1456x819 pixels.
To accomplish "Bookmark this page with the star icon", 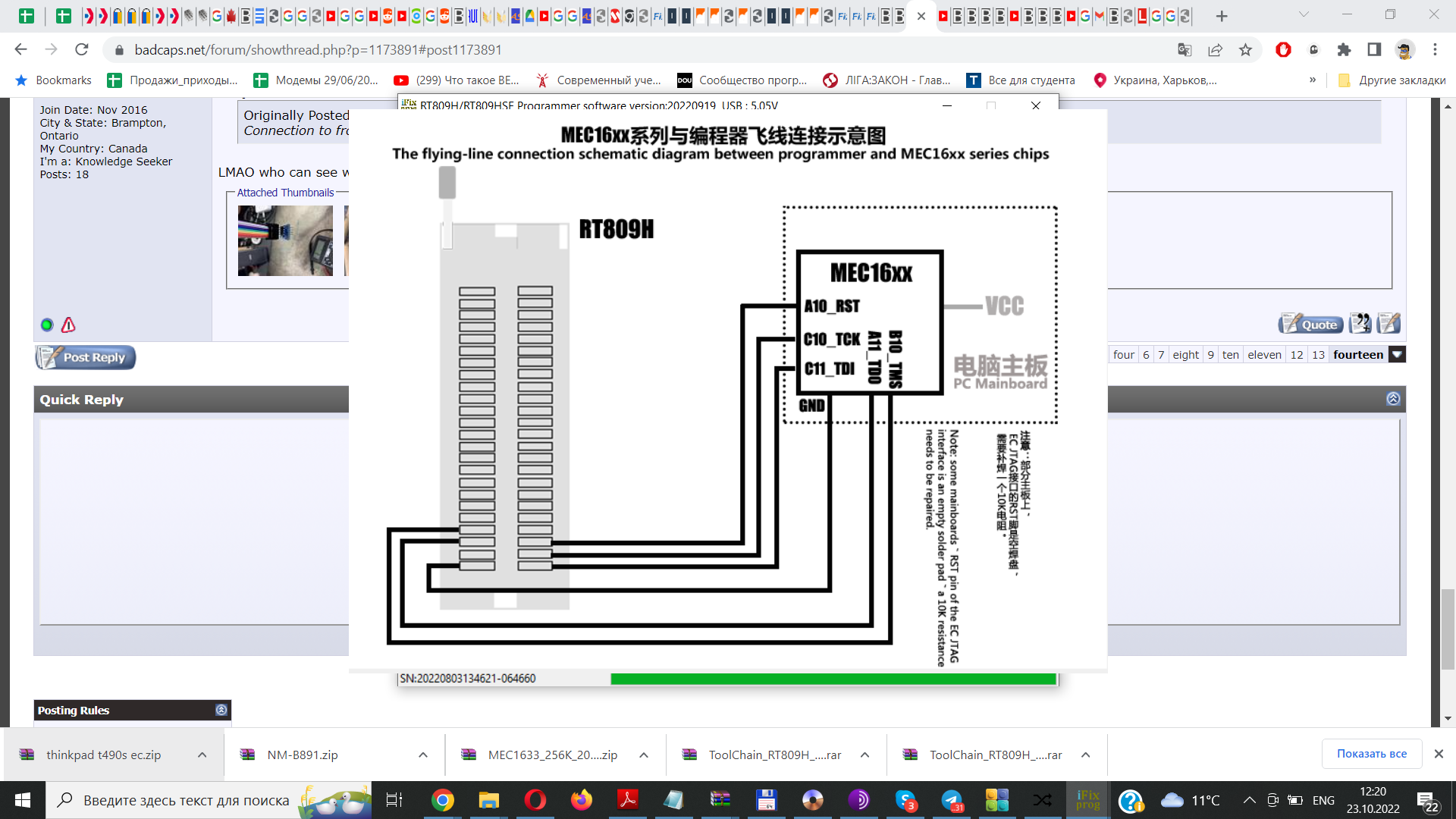I will [1245, 50].
